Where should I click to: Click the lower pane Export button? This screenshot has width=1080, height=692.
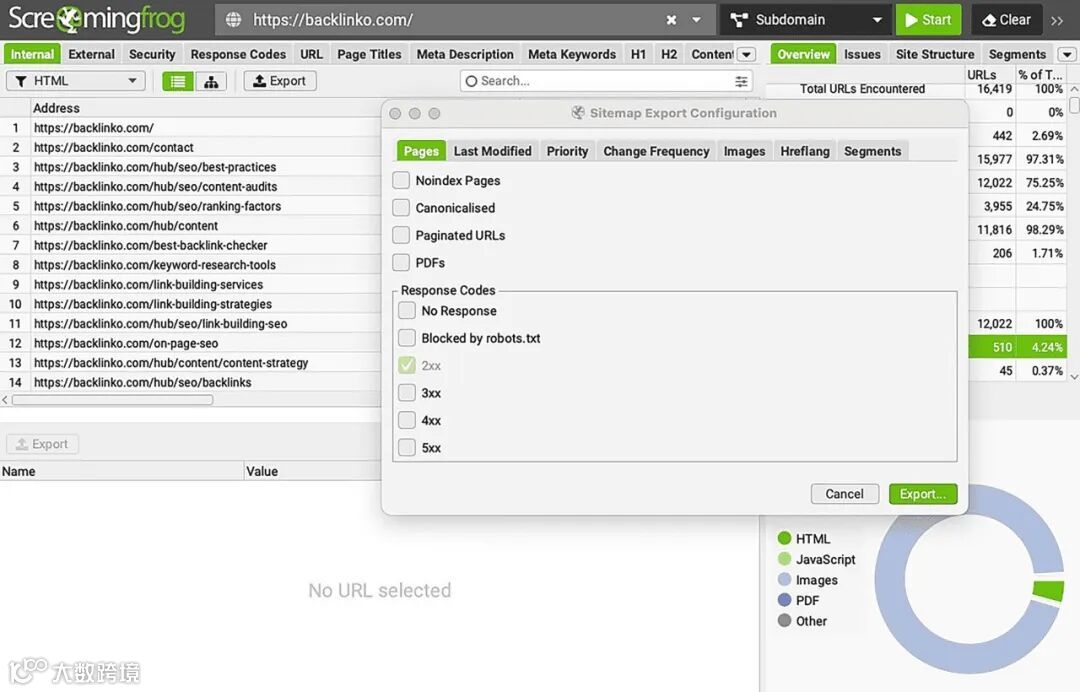click(42, 444)
